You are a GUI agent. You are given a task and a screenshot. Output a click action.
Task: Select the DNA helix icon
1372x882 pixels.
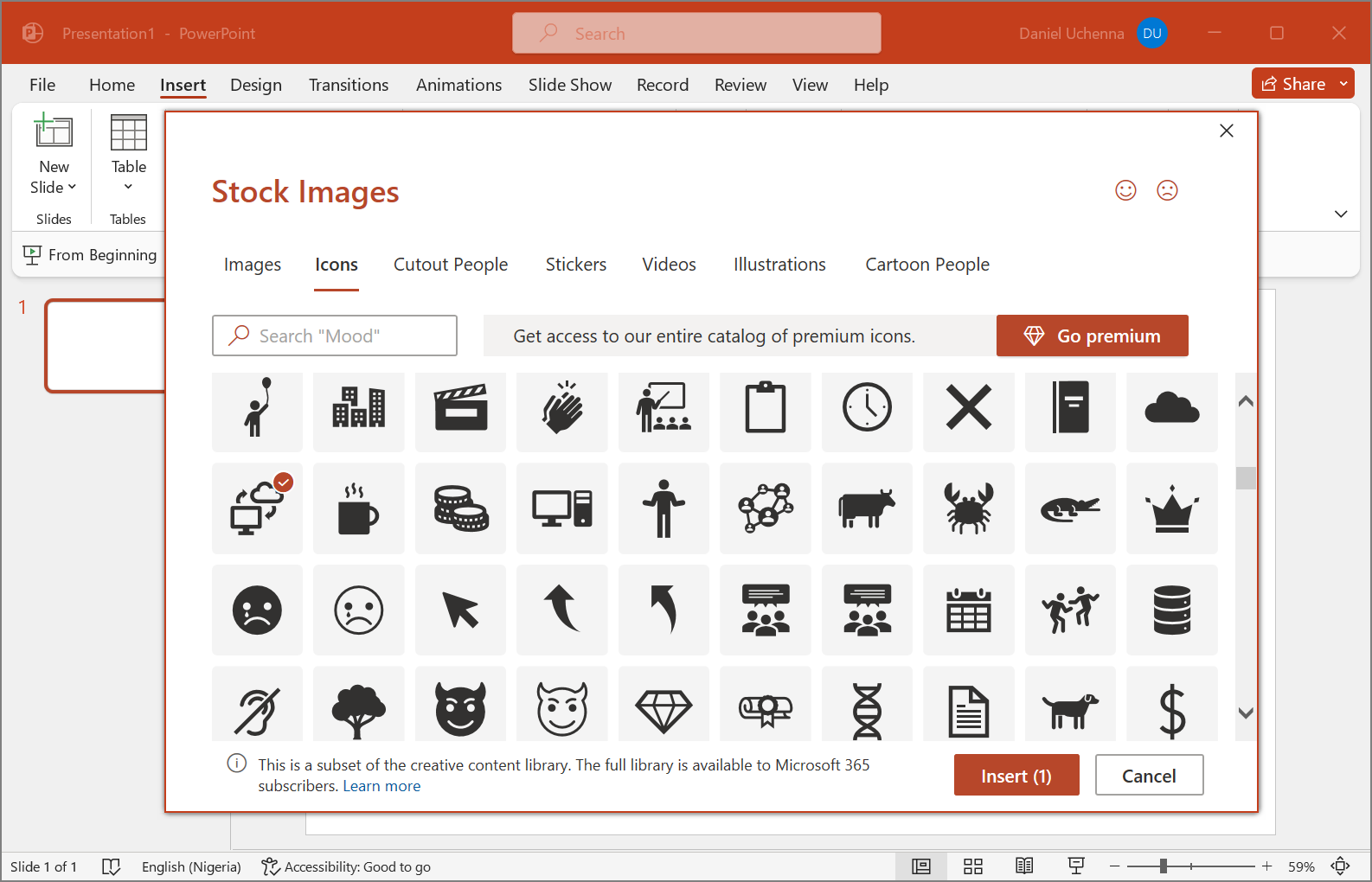click(x=867, y=704)
